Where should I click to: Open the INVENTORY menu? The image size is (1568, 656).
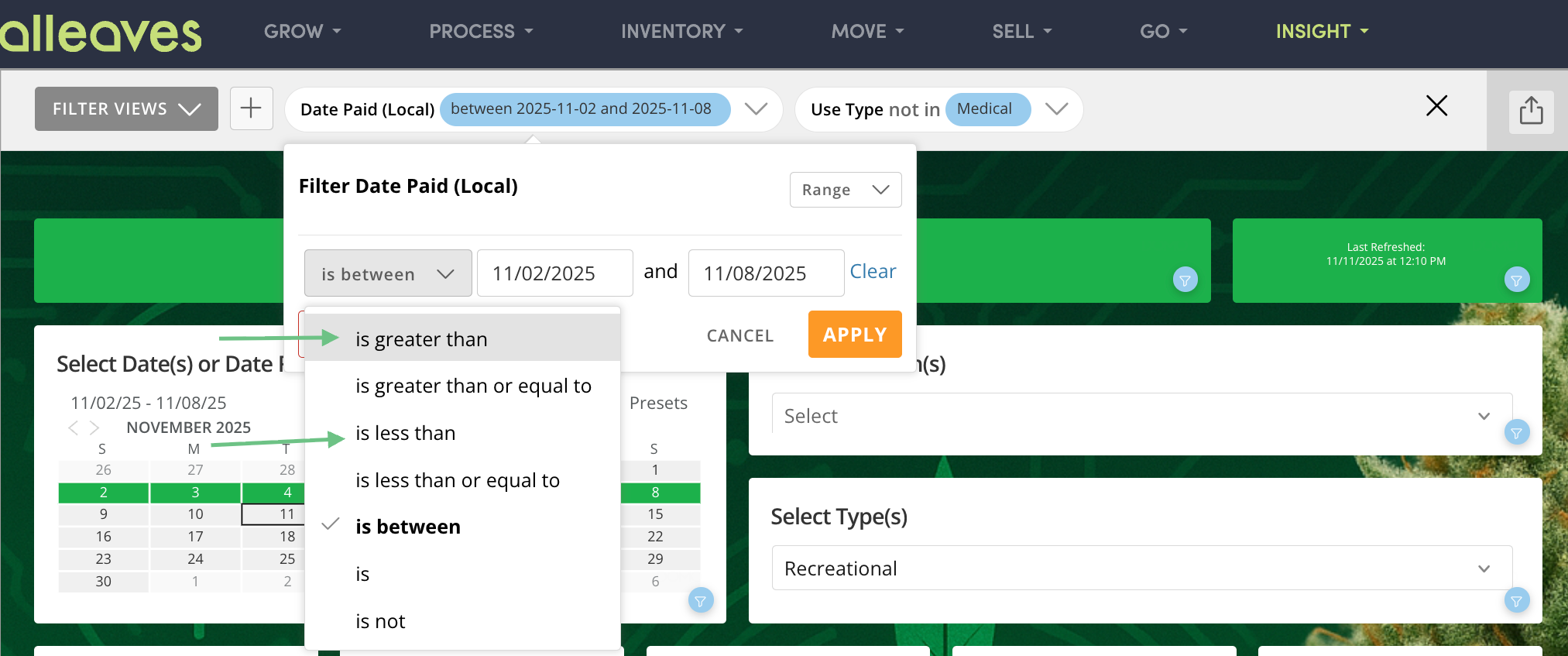pos(681,32)
